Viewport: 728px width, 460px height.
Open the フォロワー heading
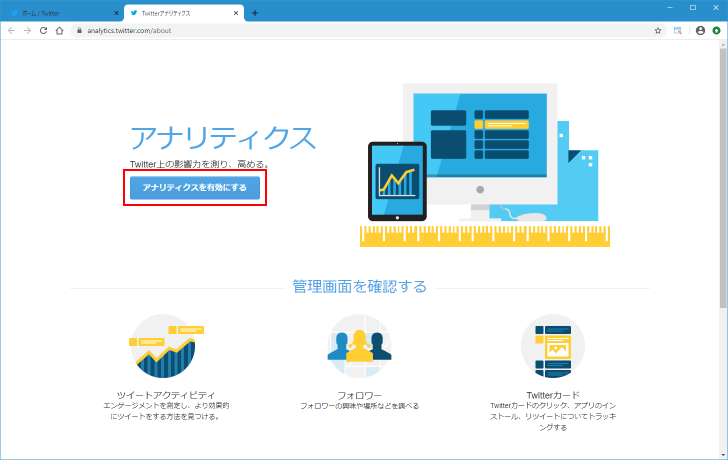[359, 395]
